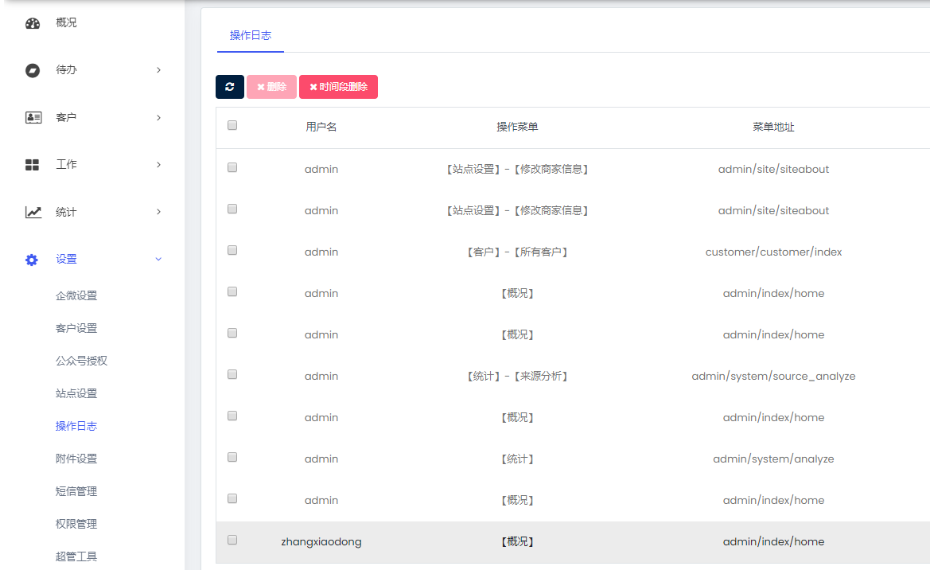
Task: Open the 概况 menu item
Action: [x=66, y=23]
